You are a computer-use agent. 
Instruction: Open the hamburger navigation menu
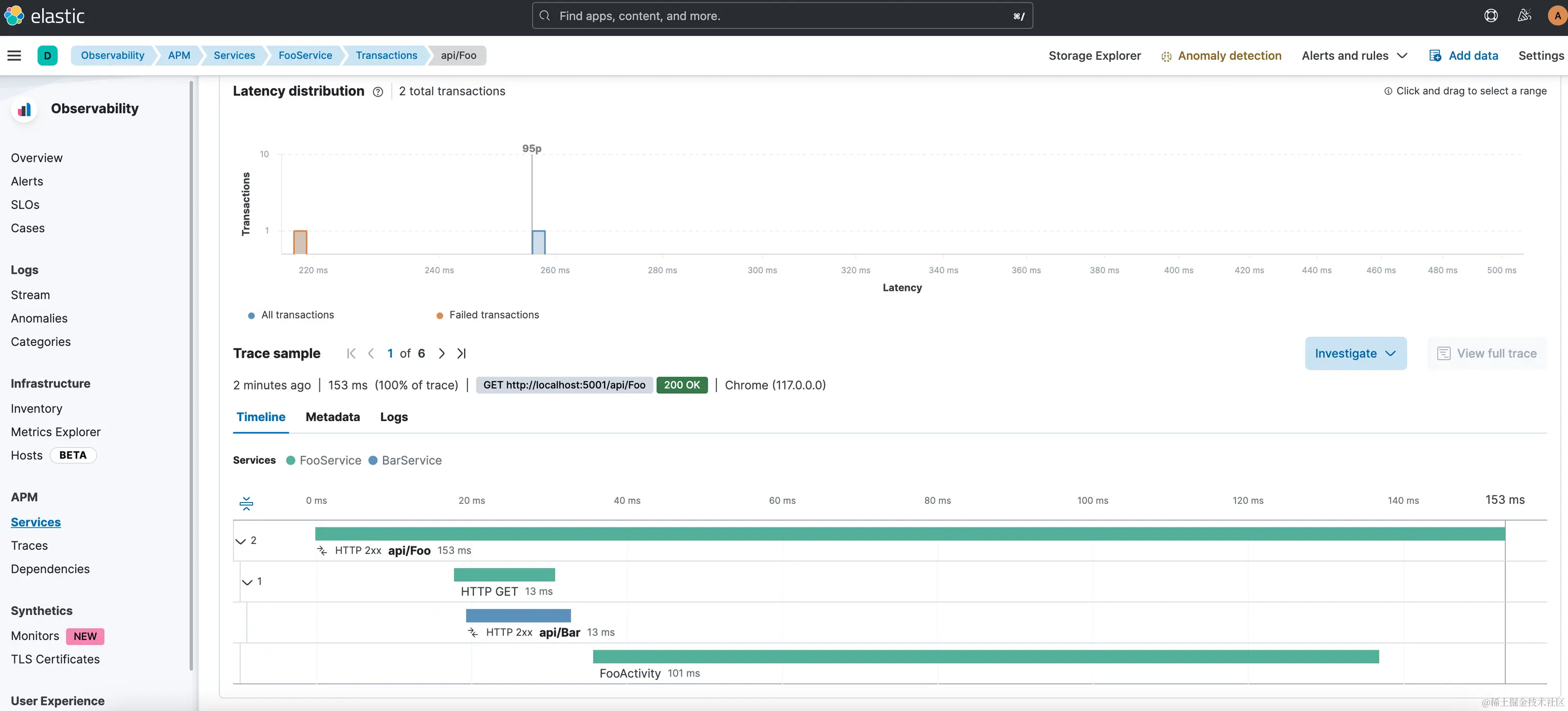point(14,55)
